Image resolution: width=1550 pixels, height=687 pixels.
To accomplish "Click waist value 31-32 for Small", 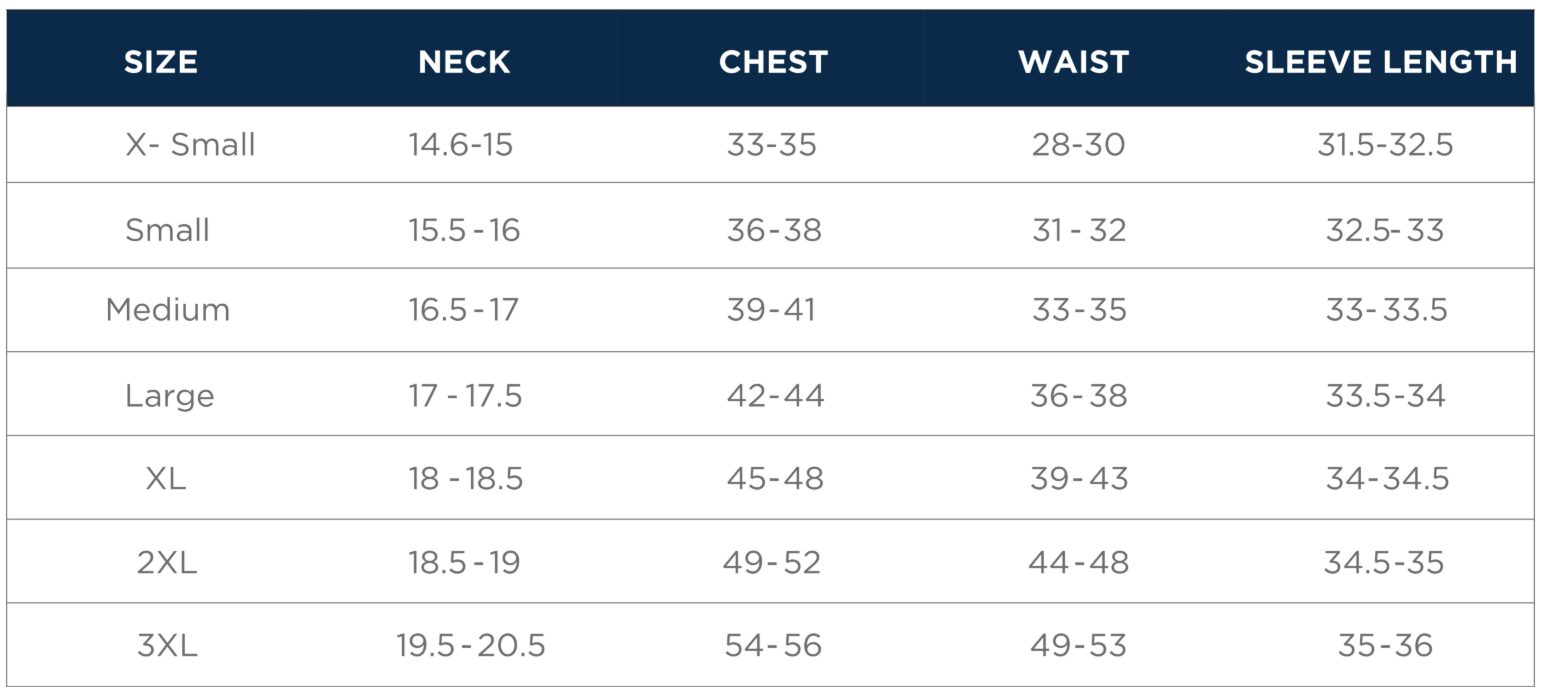I will [x=1079, y=230].
